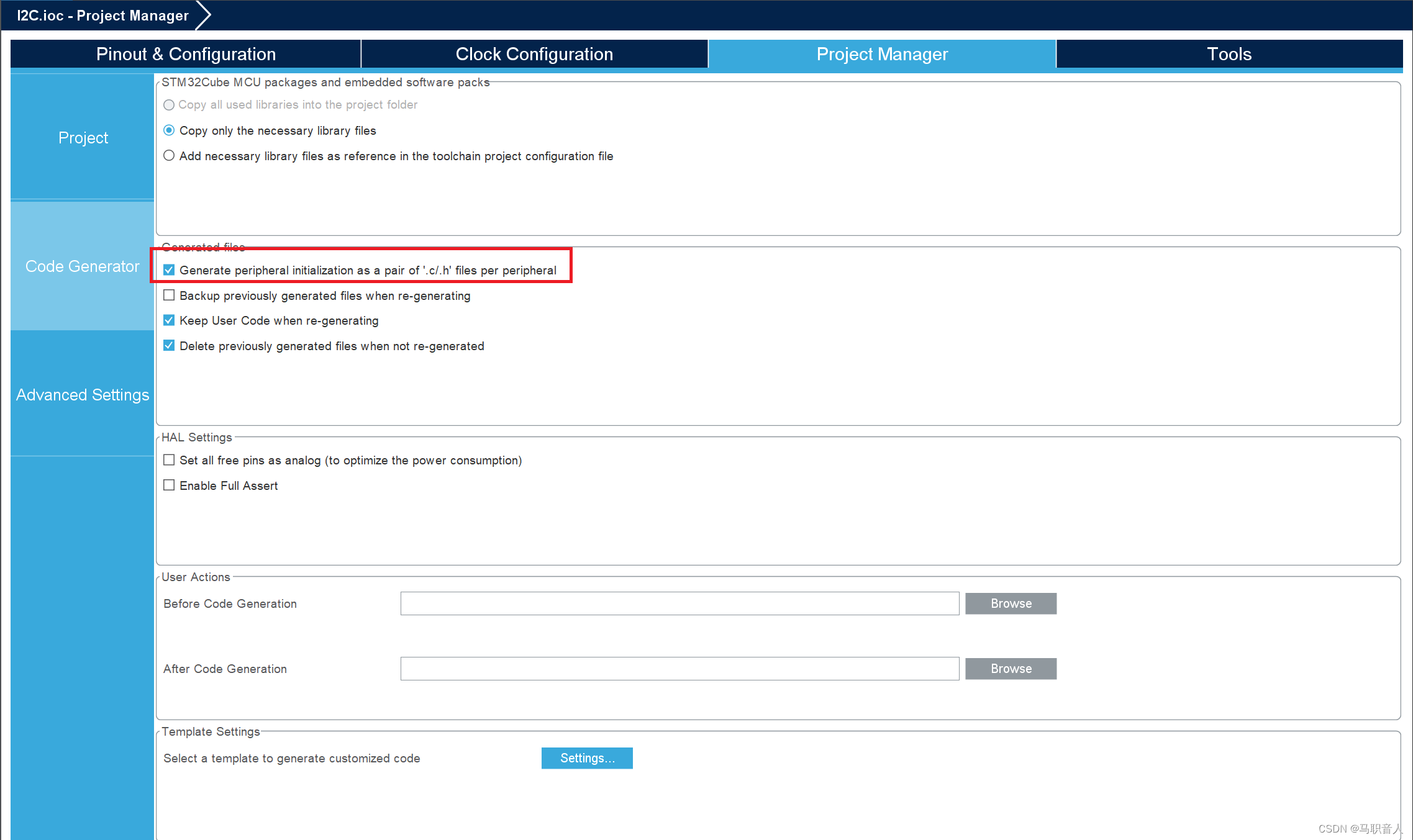Open the Project side section
1413x840 pixels.
click(83, 137)
